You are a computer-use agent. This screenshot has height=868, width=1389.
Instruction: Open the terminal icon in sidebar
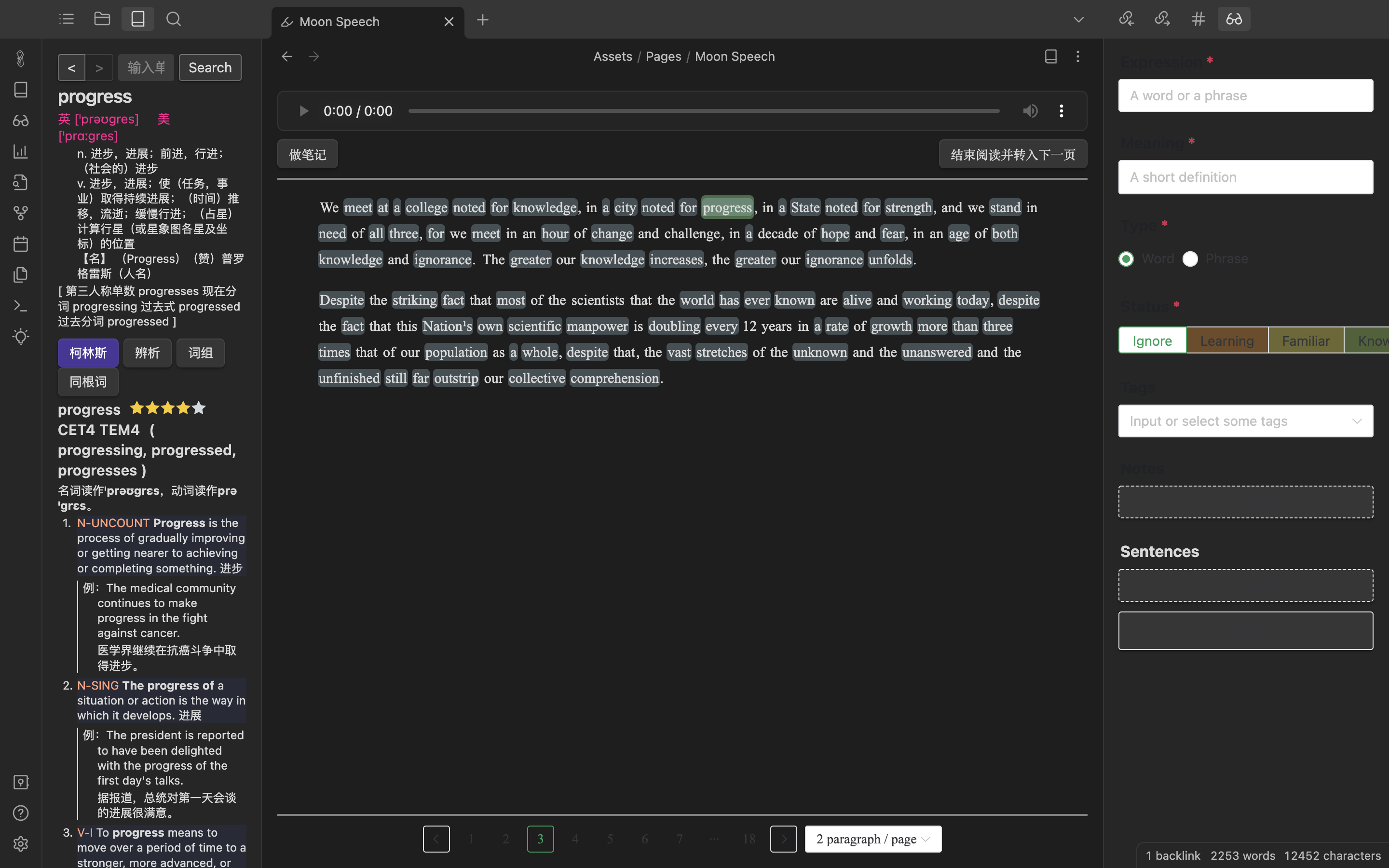coord(21,305)
